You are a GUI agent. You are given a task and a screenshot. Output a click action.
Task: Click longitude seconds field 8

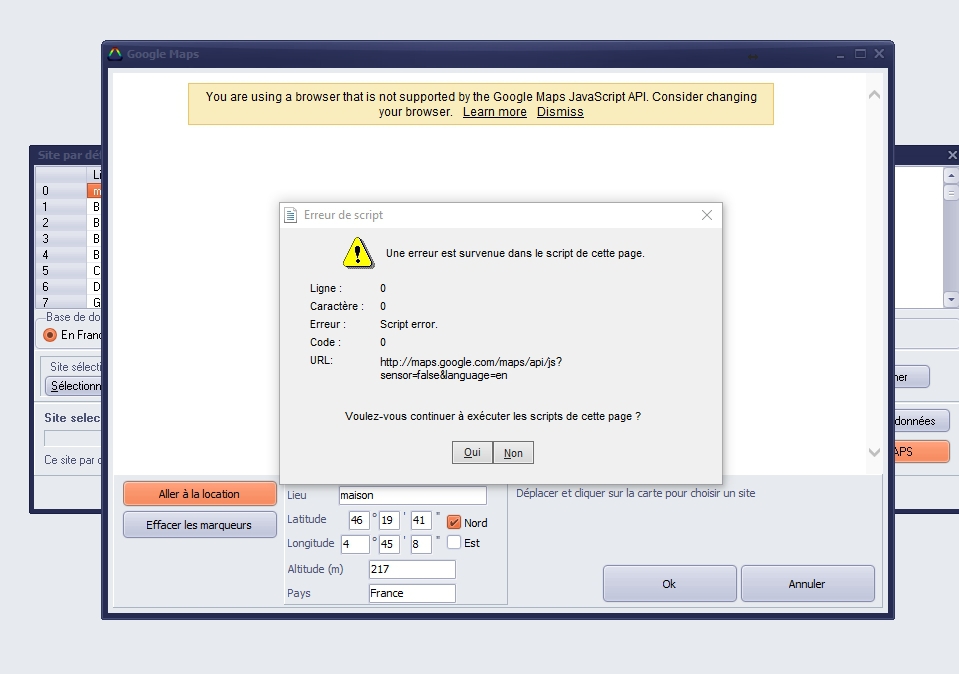[421, 544]
